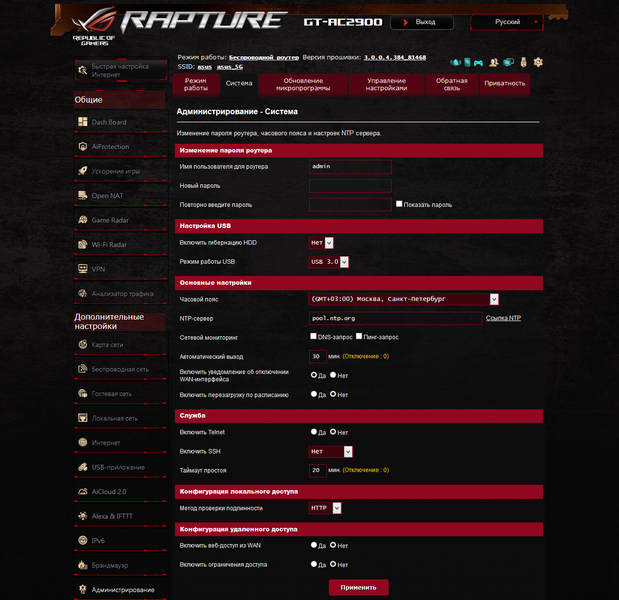
Task: Click the USB device status icon
Action: tap(523, 62)
